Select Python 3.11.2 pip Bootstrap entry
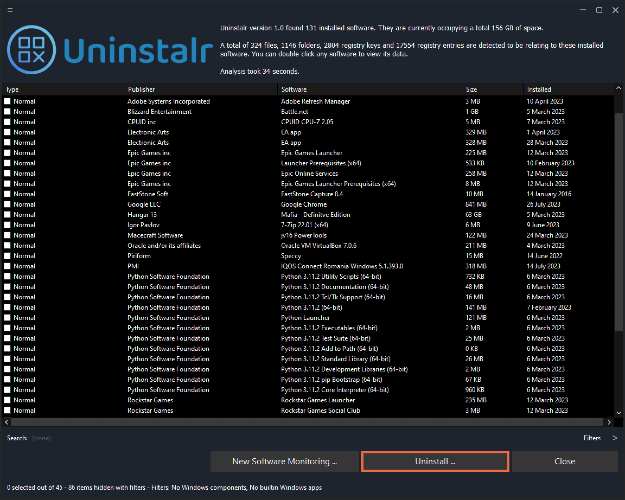The width and height of the screenshot is (625, 500). 331,380
